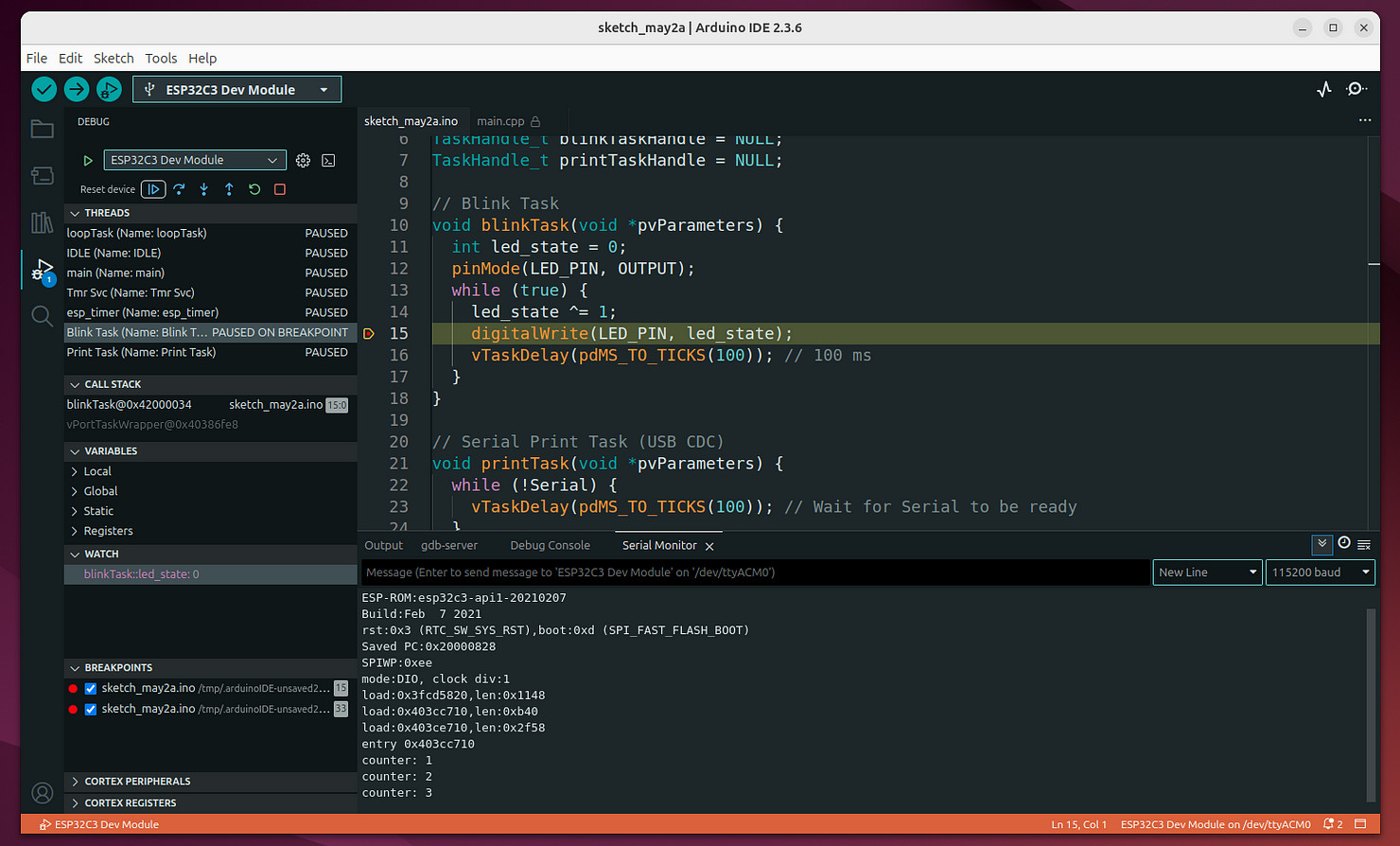The height and width of the screenshot is (846, 1400).
Task: Expand the CORTEX REGISTERS section
Action: pyautogui.click(x=210, y=803)
